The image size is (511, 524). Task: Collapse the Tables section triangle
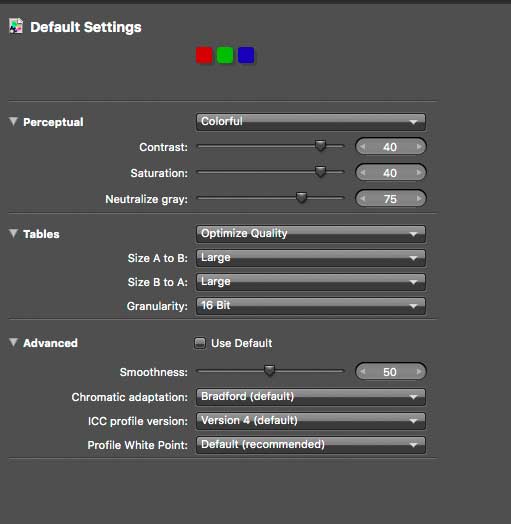(13, 233)
